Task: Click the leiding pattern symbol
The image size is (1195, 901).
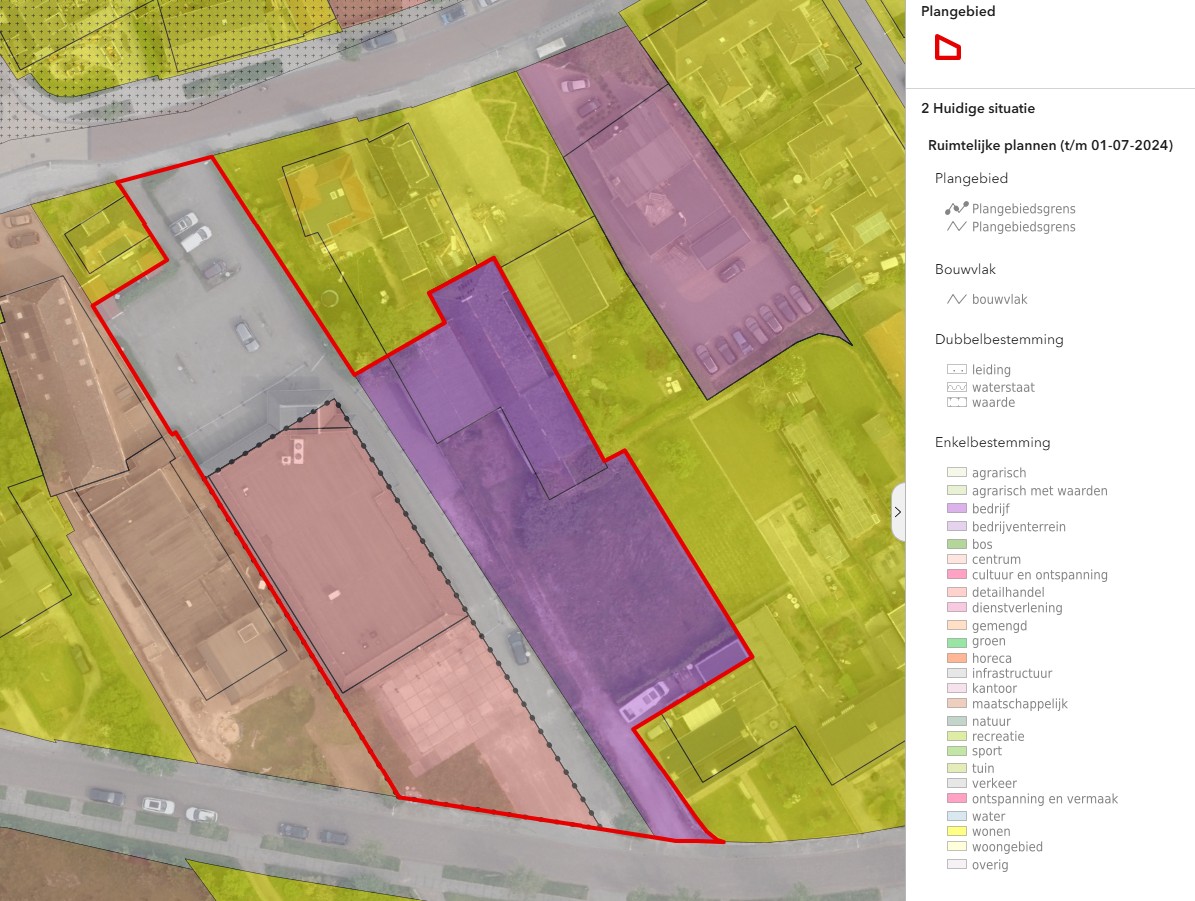Action: coord(956,370)
